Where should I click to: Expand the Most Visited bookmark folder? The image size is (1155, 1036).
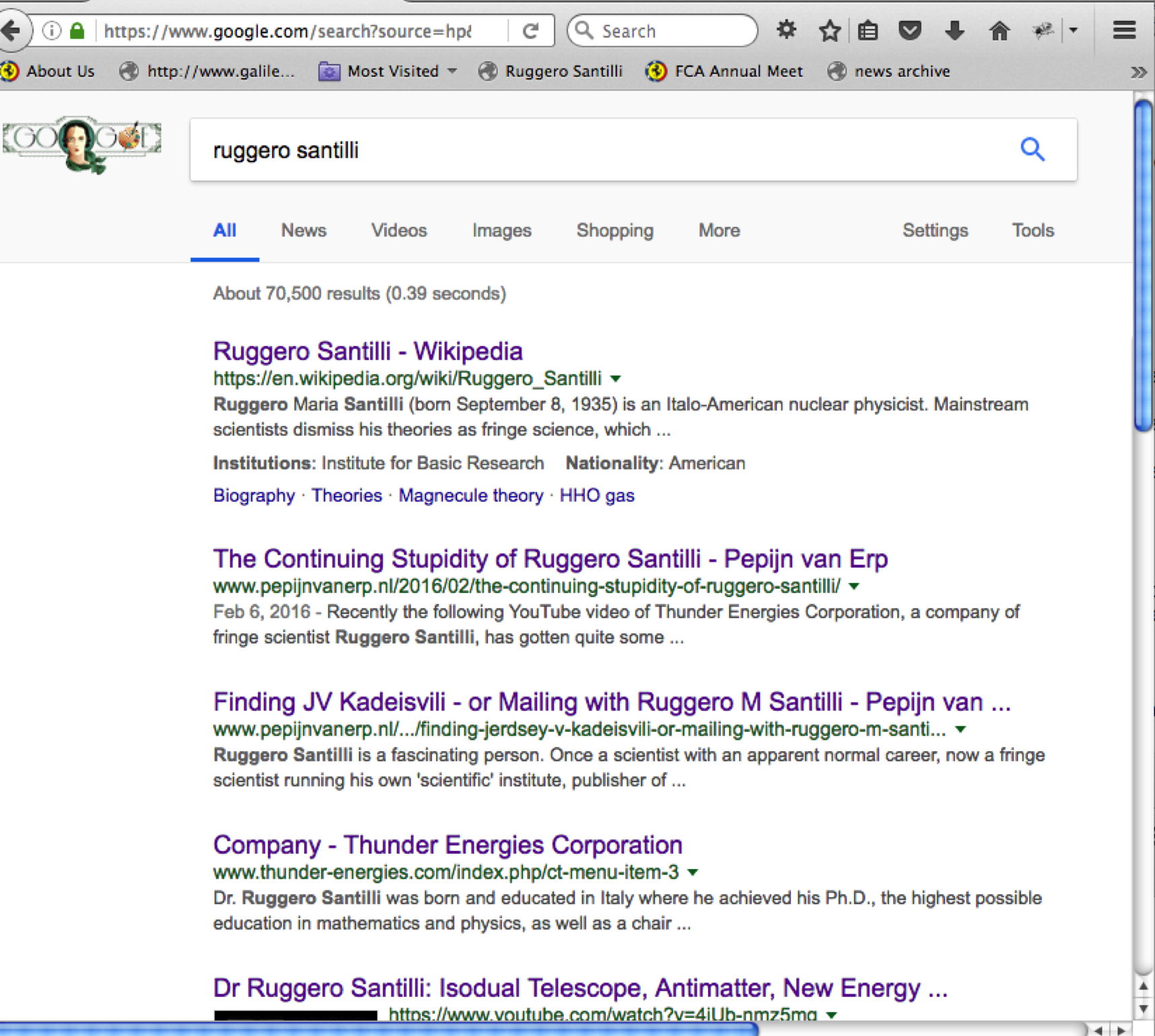pyautogui.click(x=388, y=71)
